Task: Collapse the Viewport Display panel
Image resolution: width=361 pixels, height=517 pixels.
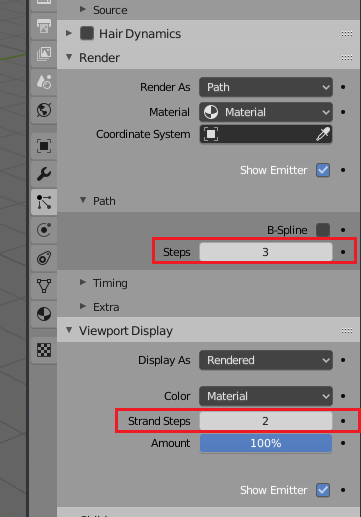Action: [69, 330]
